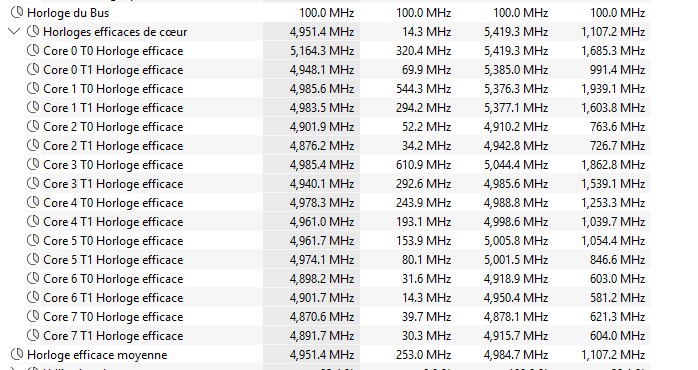Click clock icon of Core 3 T0 Horloge efficace
Screen dimensions: 698x370
pos(33,164)
